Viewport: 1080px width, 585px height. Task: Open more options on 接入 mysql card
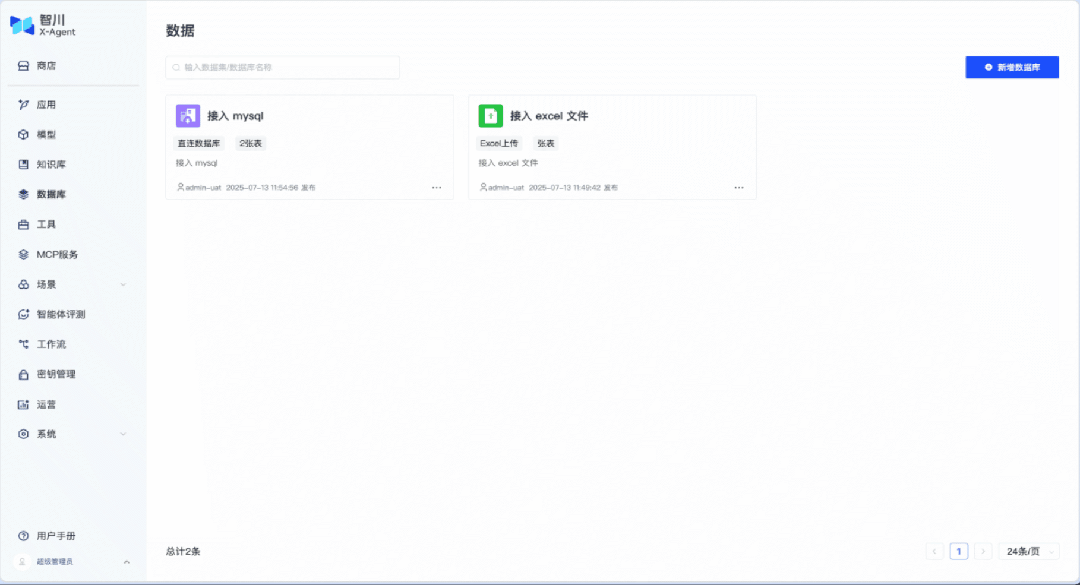[x=436, y=187]
